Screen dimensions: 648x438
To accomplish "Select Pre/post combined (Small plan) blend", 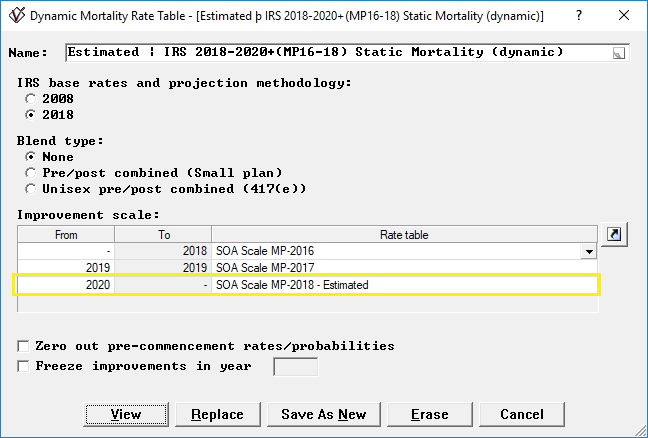I will [x=31, y=172].
